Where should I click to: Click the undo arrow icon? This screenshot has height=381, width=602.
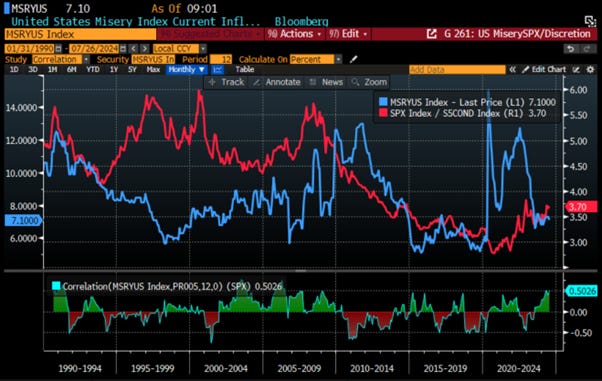(571, 49)
